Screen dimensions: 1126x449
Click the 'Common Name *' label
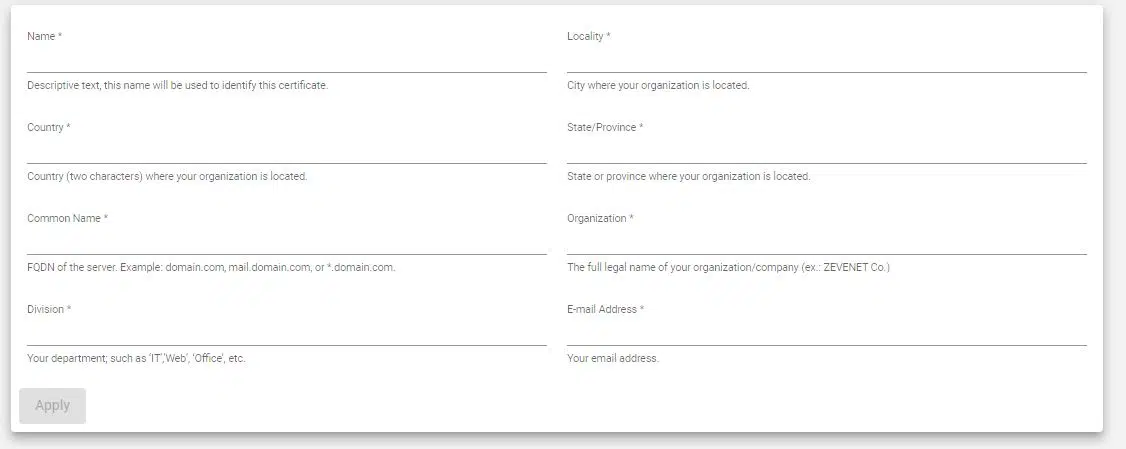click(67, 219)
